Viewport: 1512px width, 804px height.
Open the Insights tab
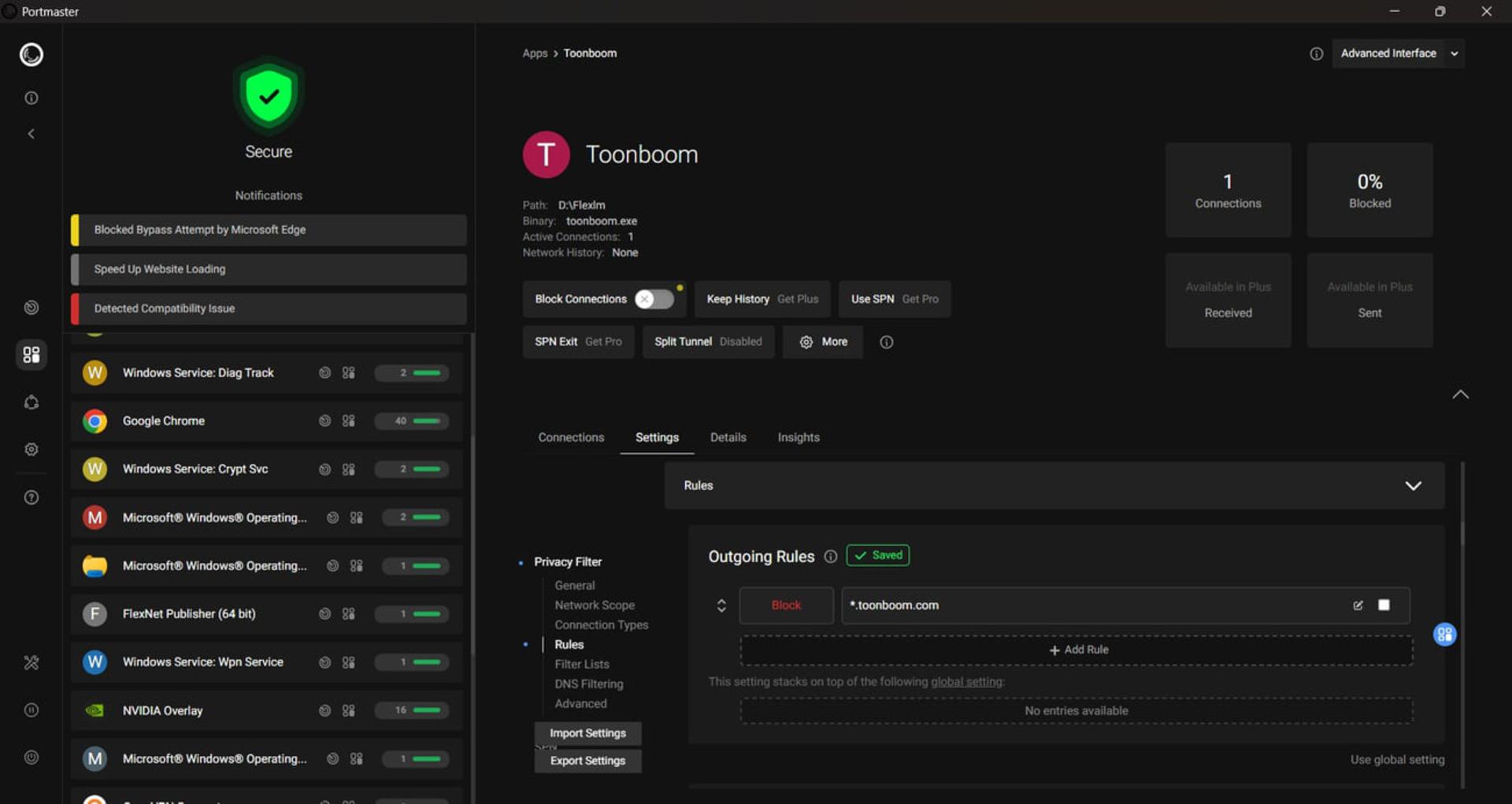click(x=799, y=438)
